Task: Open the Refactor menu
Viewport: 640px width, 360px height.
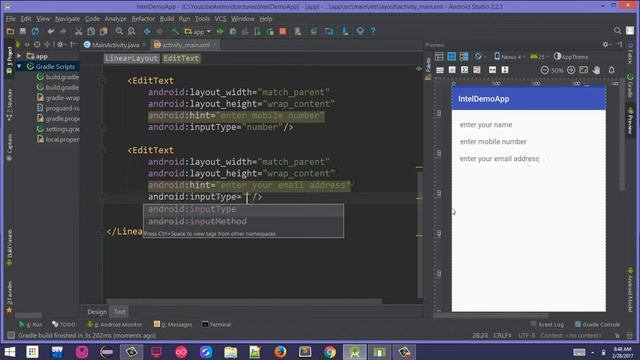Action: (143, 19)
